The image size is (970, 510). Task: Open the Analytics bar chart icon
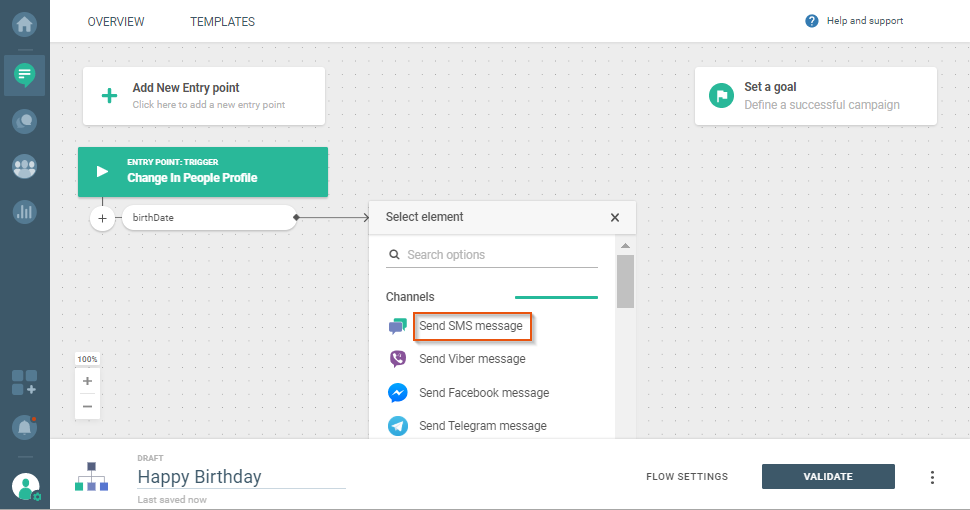[24, 212]
